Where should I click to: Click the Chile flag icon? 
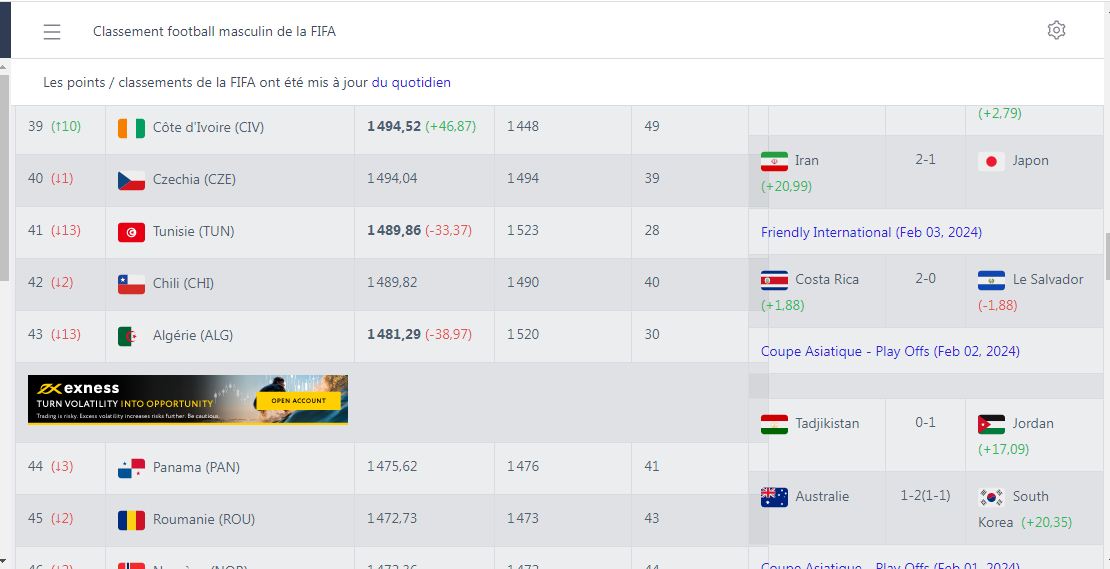point(131,284)
